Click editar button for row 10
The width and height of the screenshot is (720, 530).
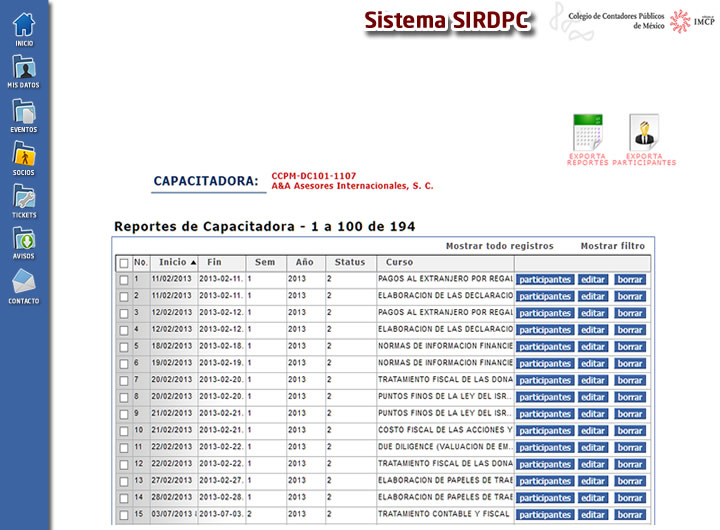594,431
